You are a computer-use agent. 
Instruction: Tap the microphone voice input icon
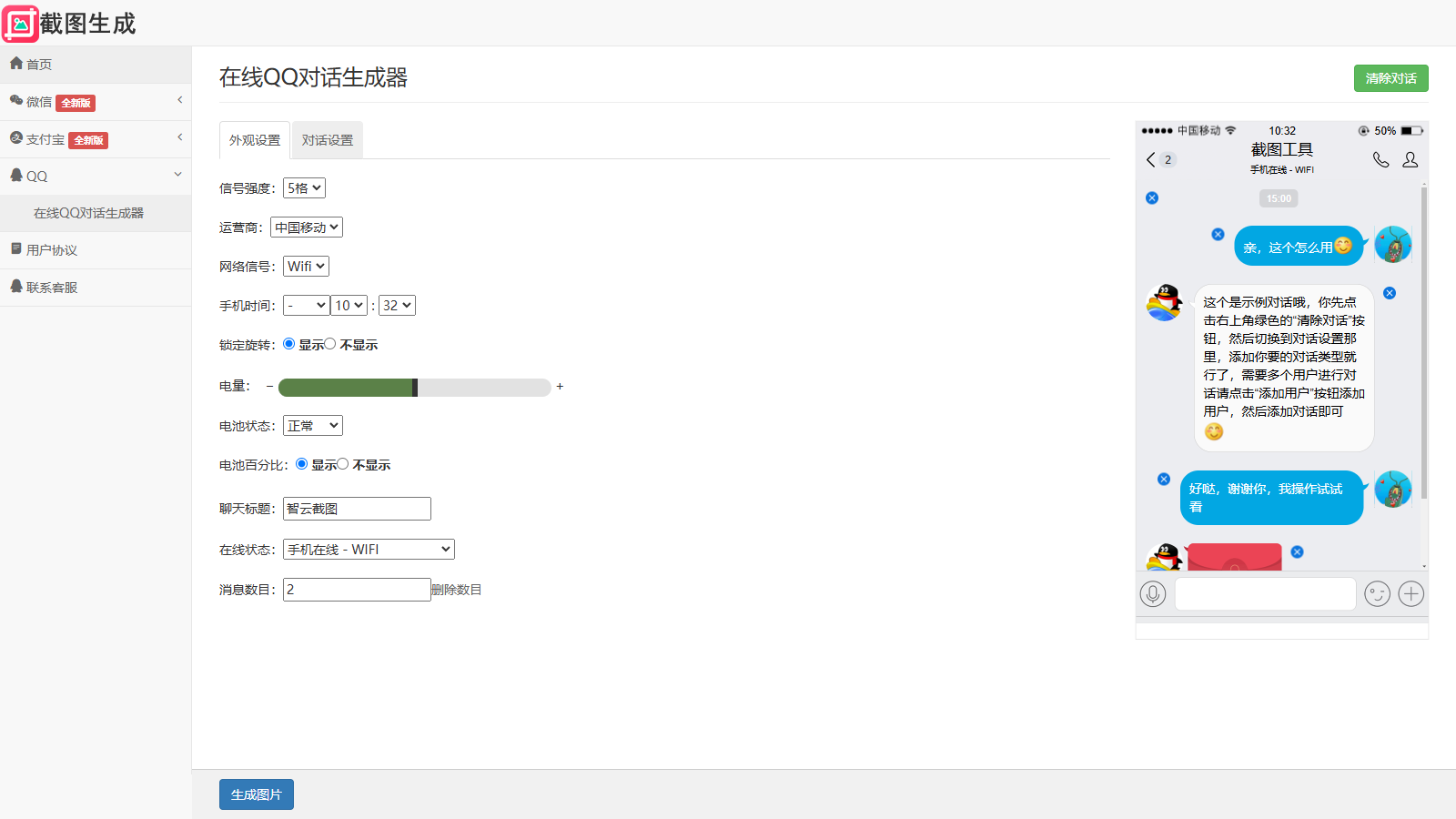[x=1153, y=594]
